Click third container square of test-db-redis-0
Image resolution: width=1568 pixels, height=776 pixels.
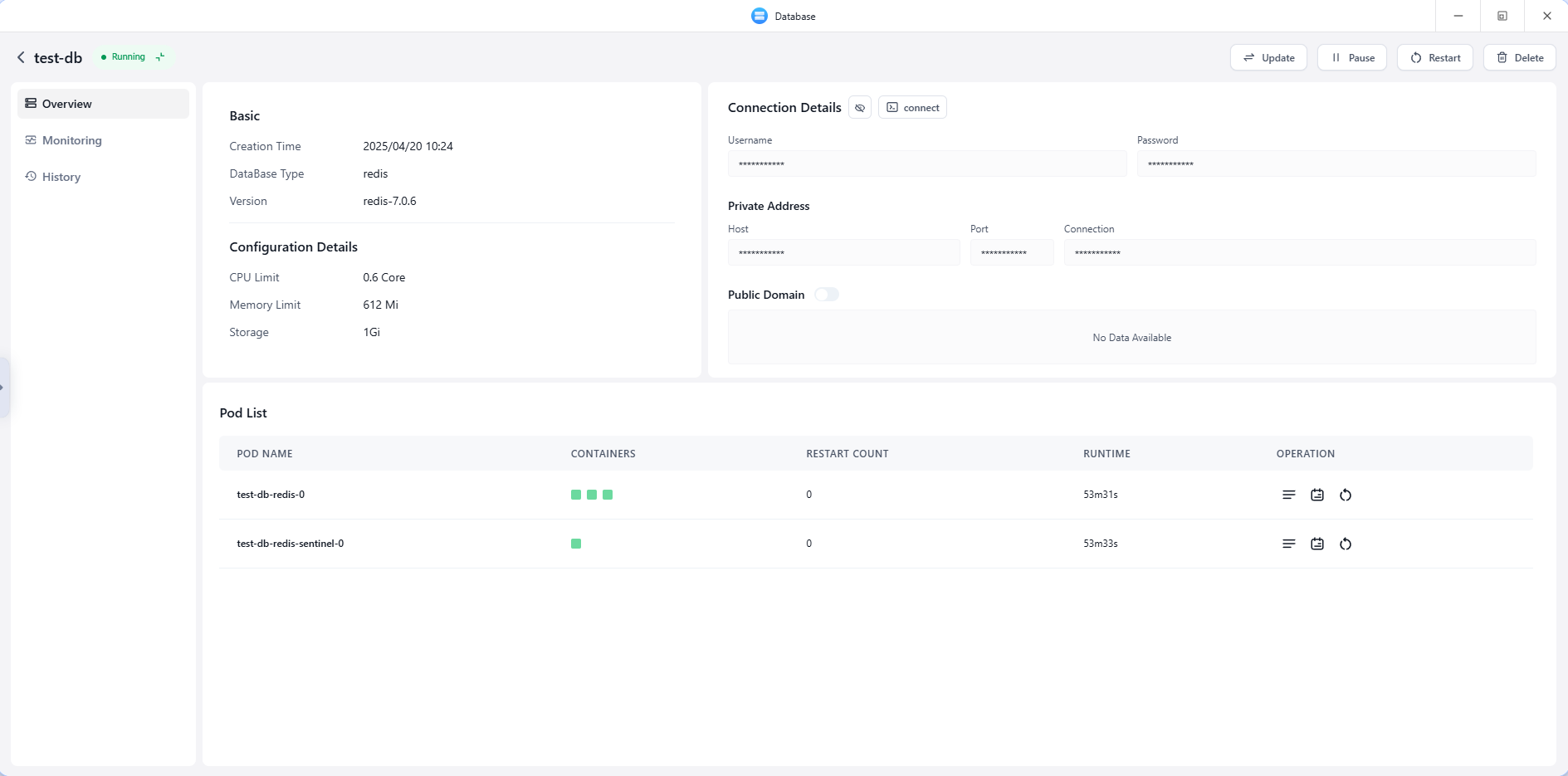click(x=608, y=495)
